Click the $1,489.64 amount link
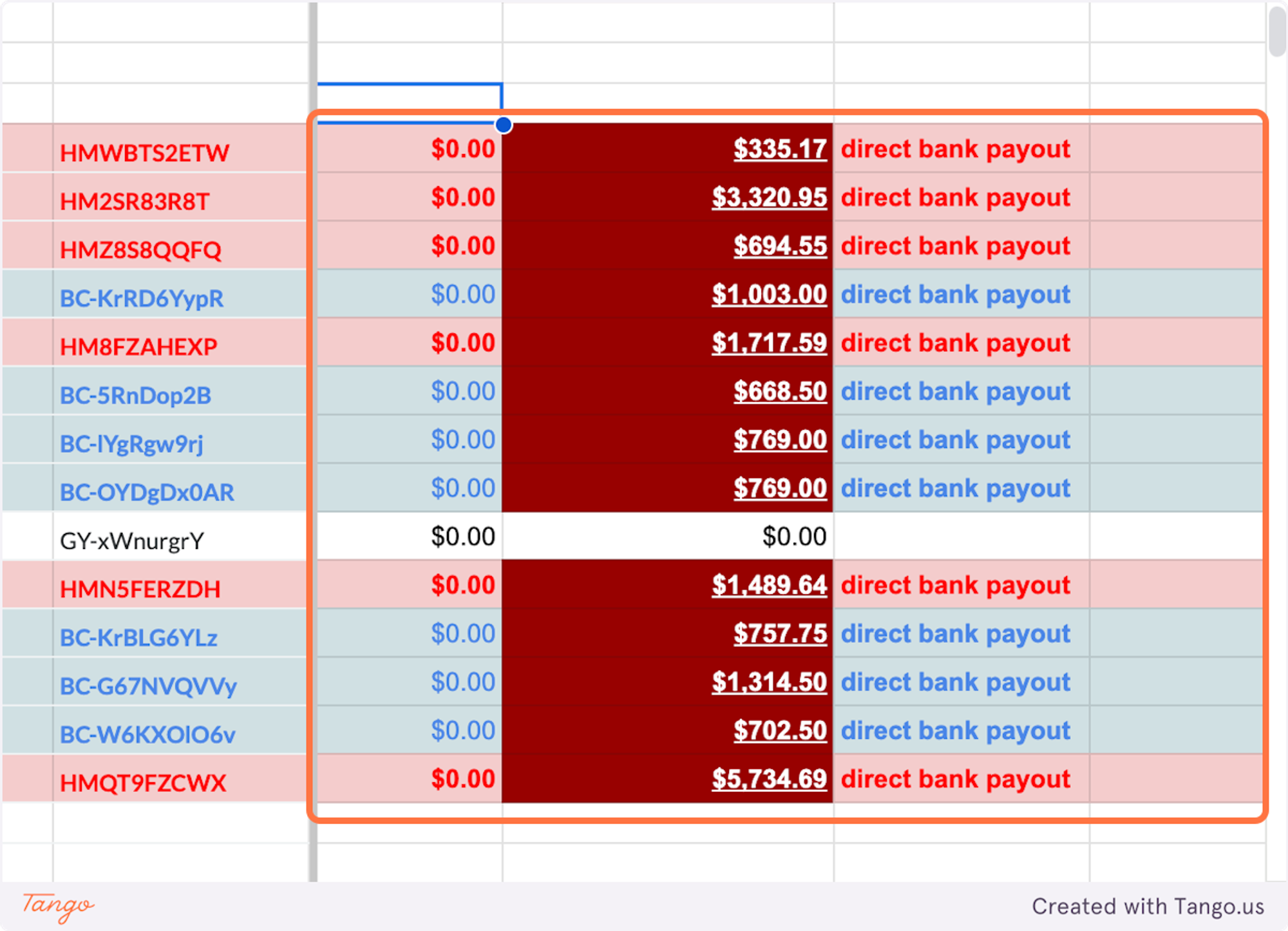Viewport: 1288px width, 931px height. click(769, 586)
